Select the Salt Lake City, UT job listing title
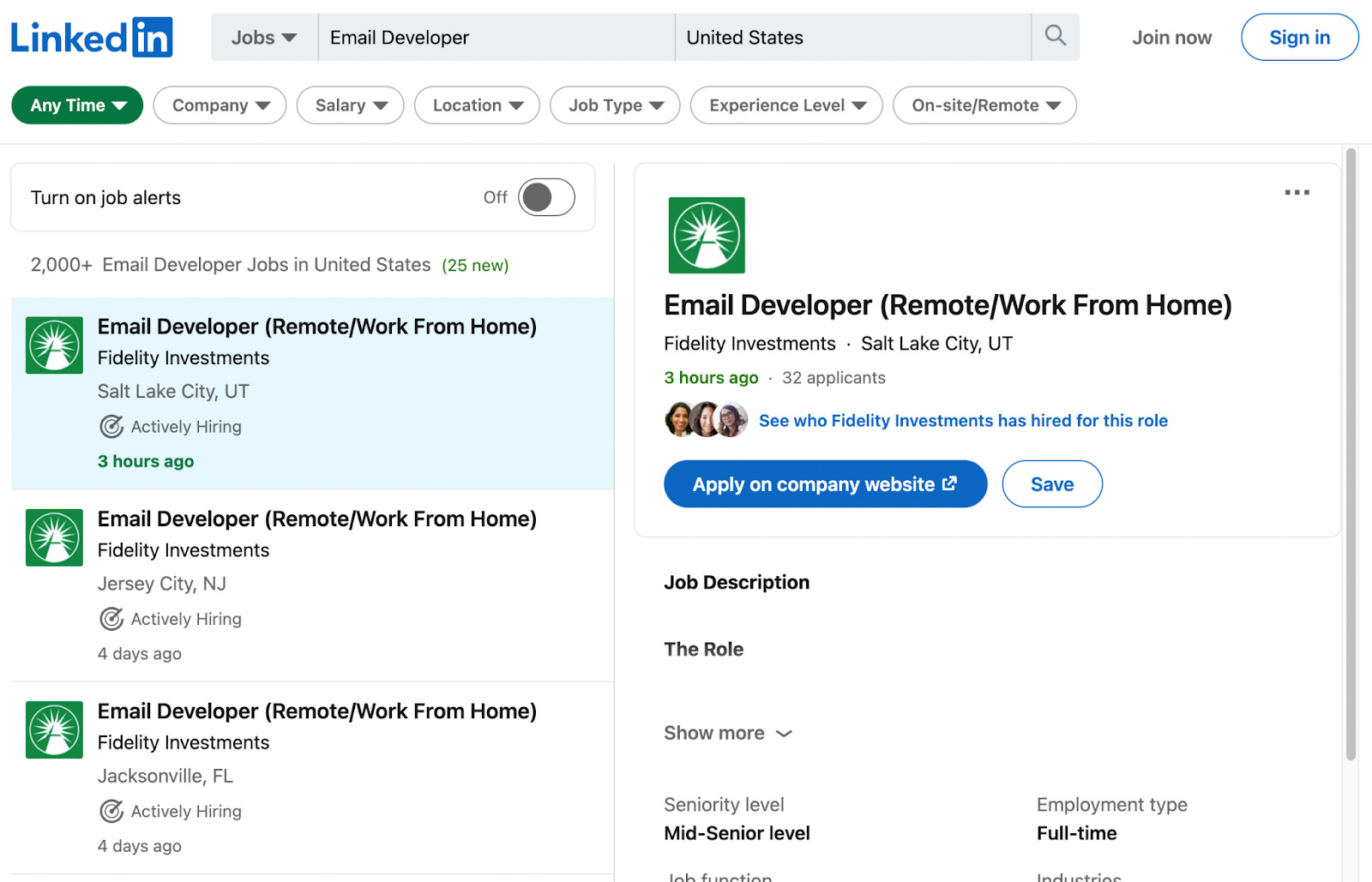The image size is (1372, 882). click(x=317, y=327)
